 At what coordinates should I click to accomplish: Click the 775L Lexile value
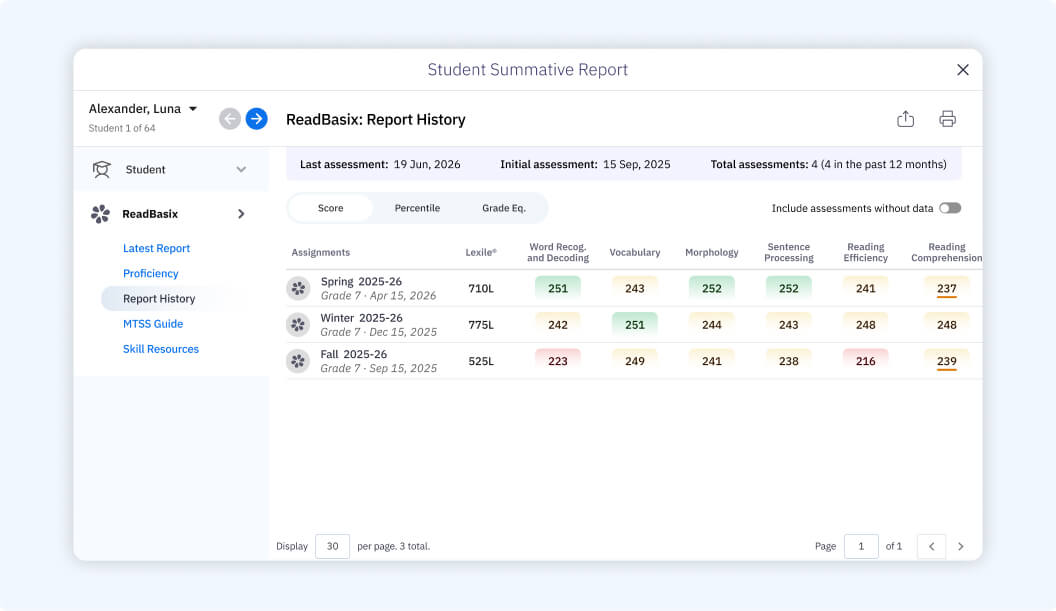tap(481, 325)
